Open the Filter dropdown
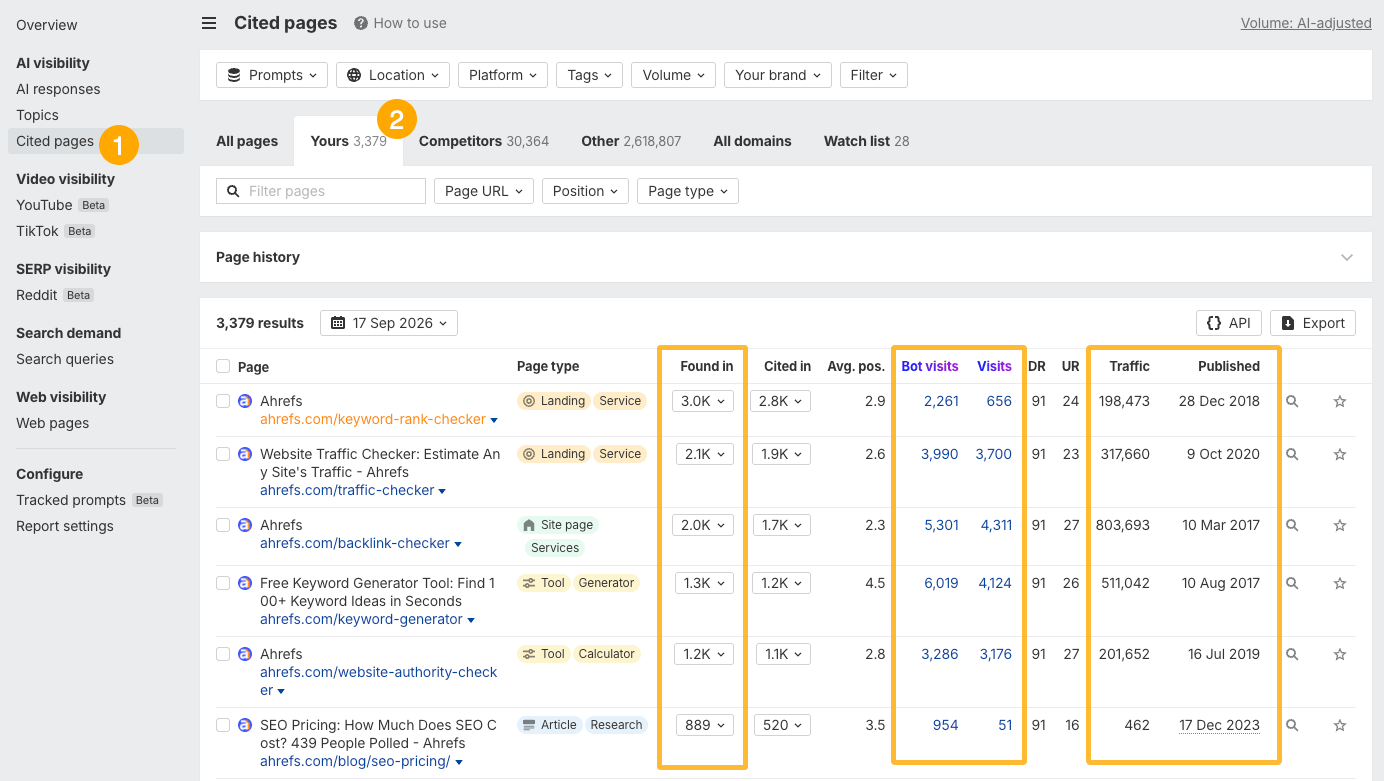1384x781 pixels. (x=874, y=75)
